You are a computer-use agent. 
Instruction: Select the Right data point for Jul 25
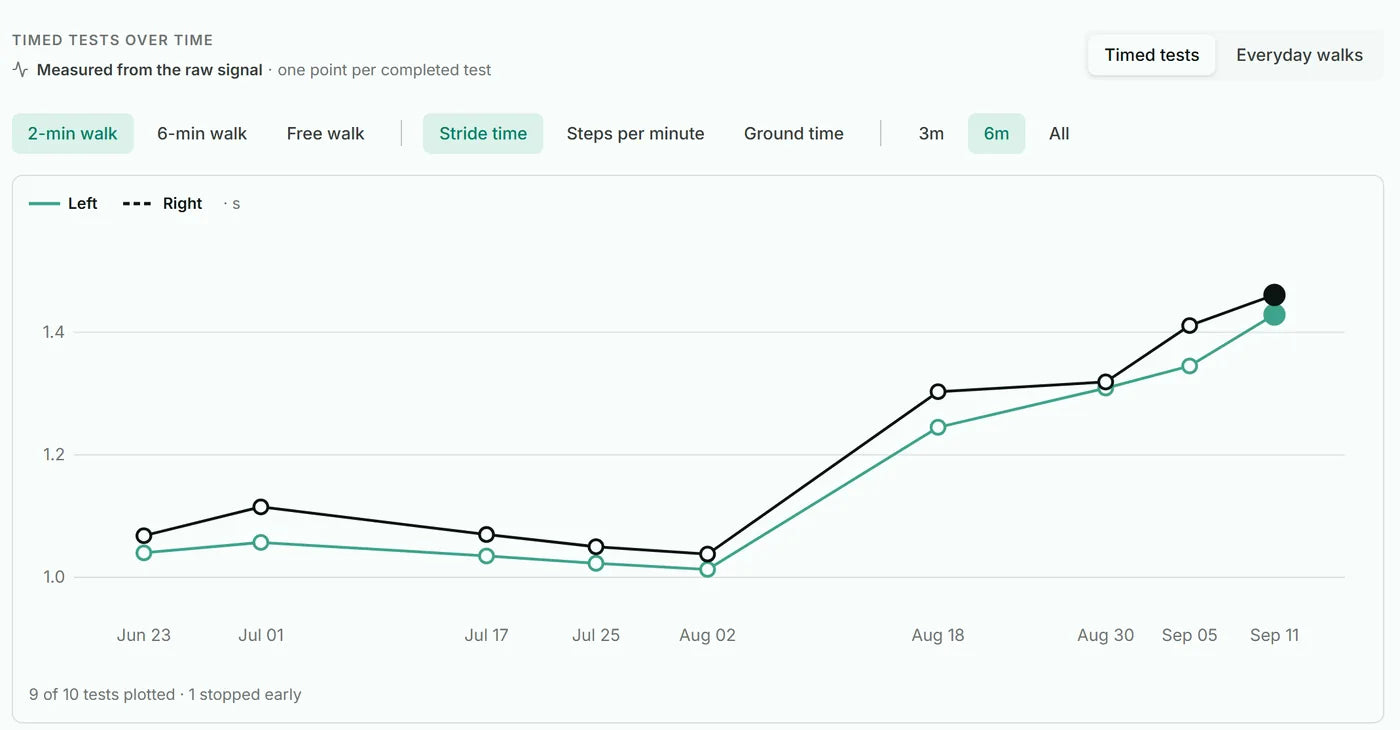tap(596, 547)
